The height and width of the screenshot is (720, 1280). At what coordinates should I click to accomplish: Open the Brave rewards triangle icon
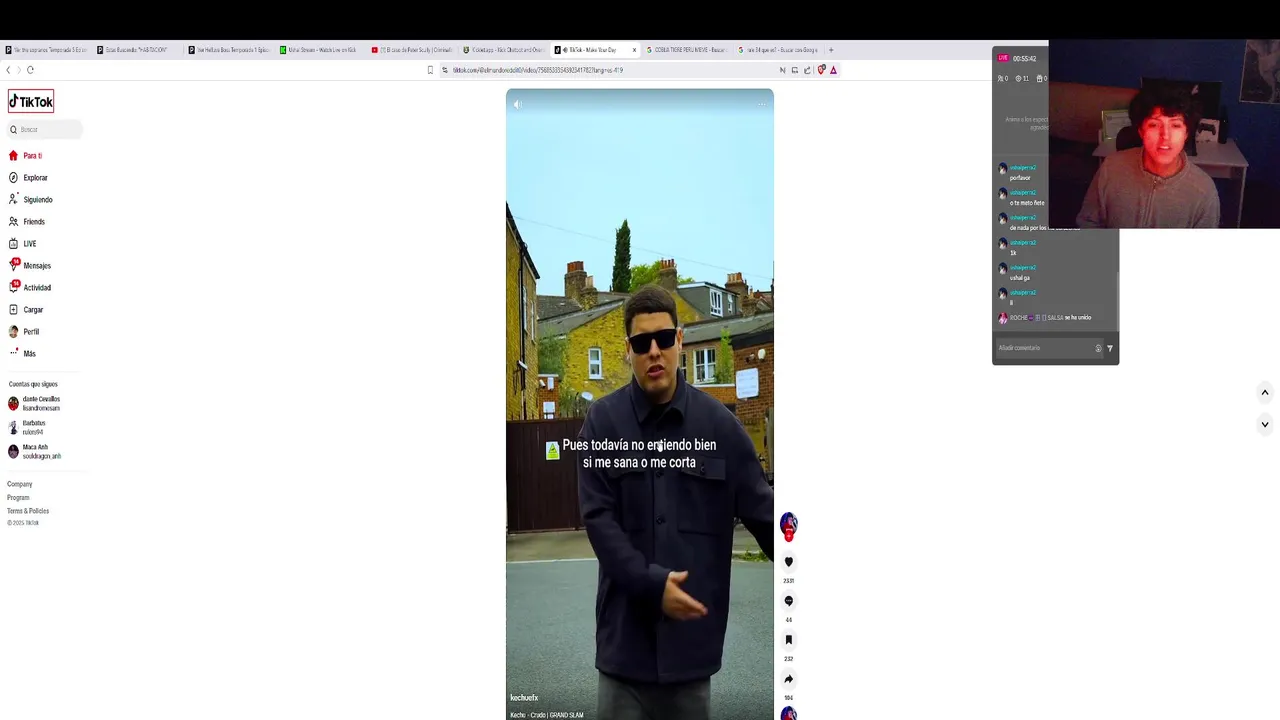pos(833,70)
